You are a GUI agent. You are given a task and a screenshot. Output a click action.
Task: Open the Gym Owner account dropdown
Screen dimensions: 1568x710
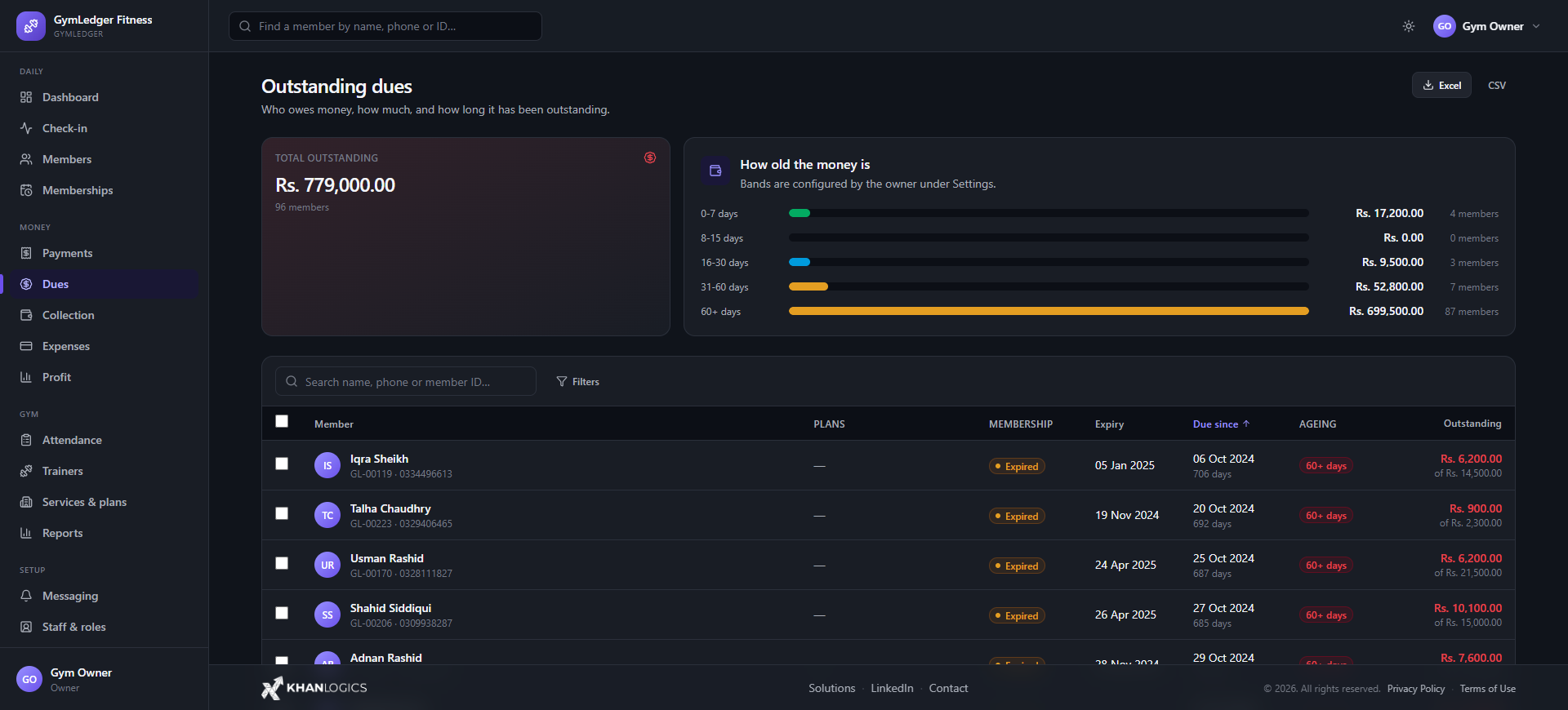1486,26
